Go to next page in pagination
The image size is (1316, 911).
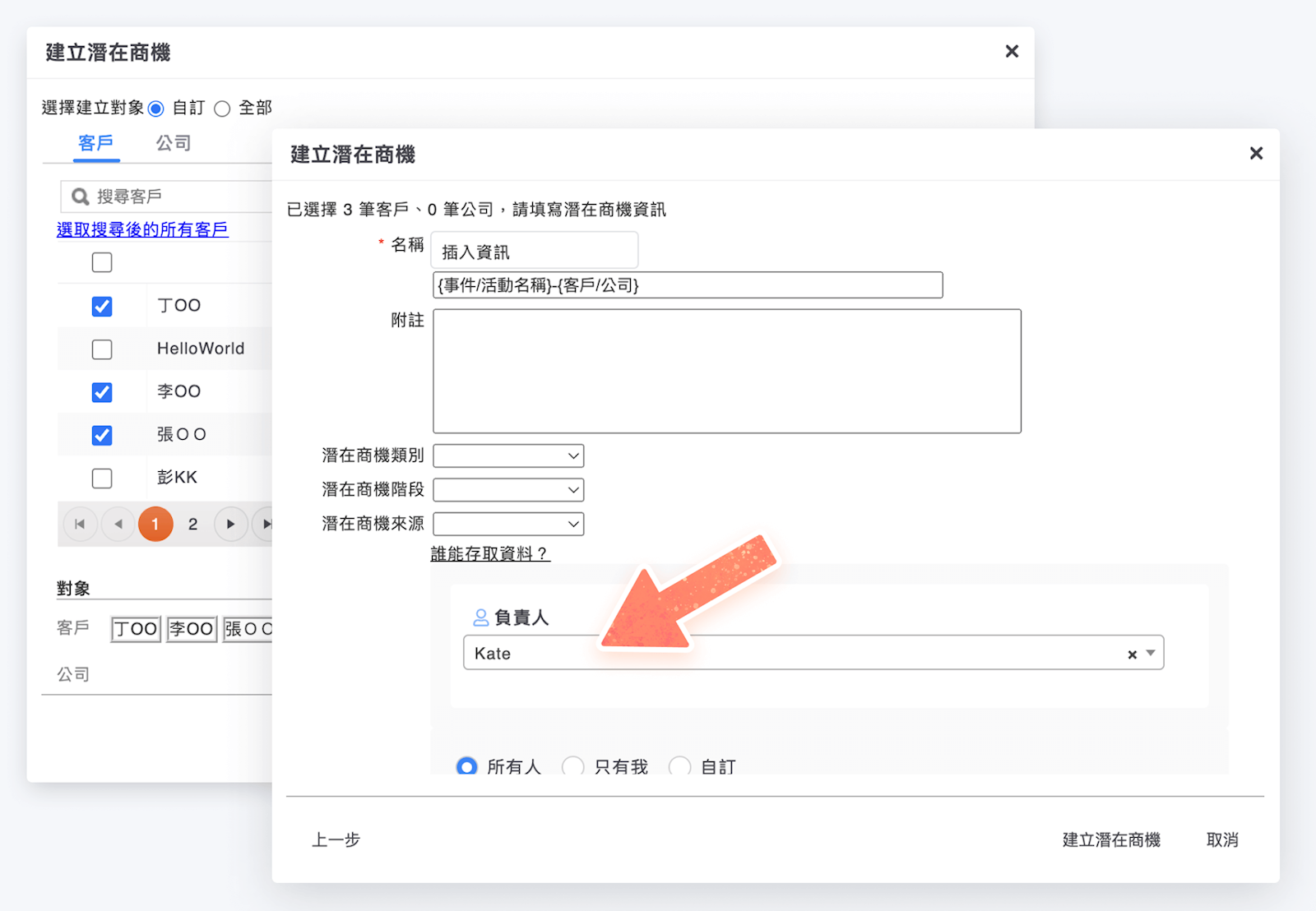(x=230, y=524)
